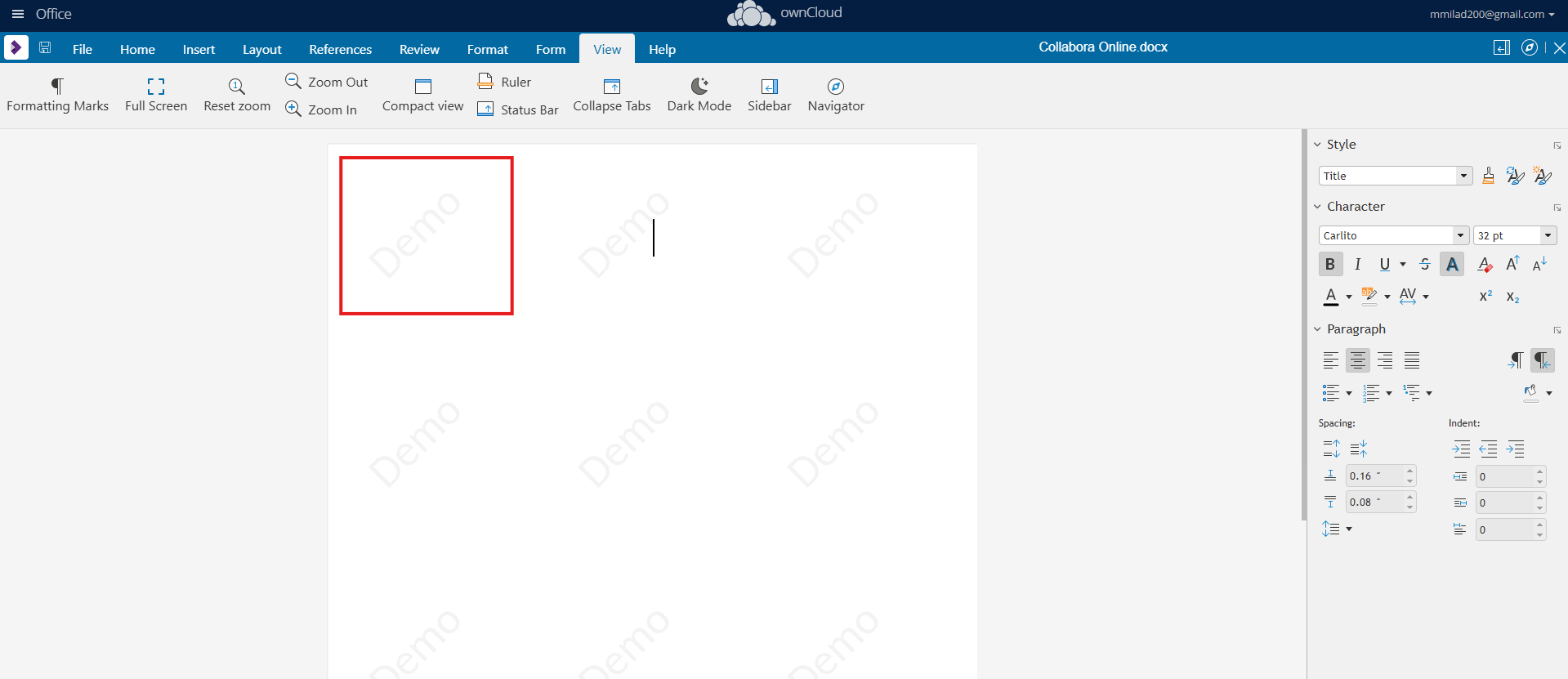Click the Office menu label
1568x679 pixels.
pyautogui.click(x=53, y=14)
